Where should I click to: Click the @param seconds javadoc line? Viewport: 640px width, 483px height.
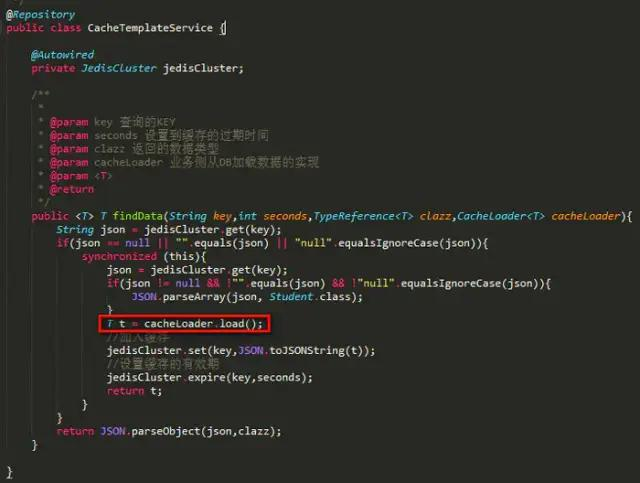(x=159, y=136)
